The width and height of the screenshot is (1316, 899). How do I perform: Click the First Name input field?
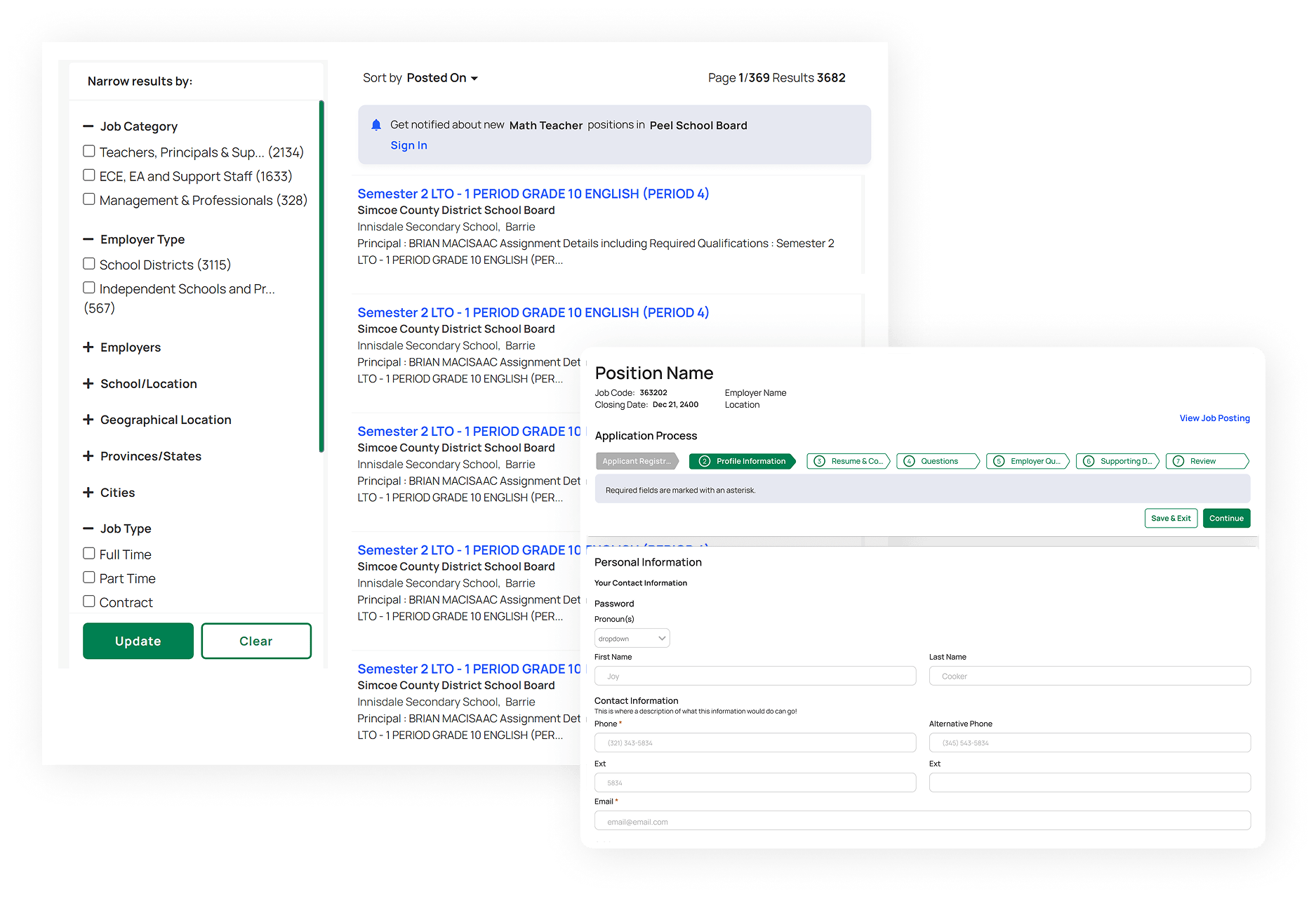point(755,675)
